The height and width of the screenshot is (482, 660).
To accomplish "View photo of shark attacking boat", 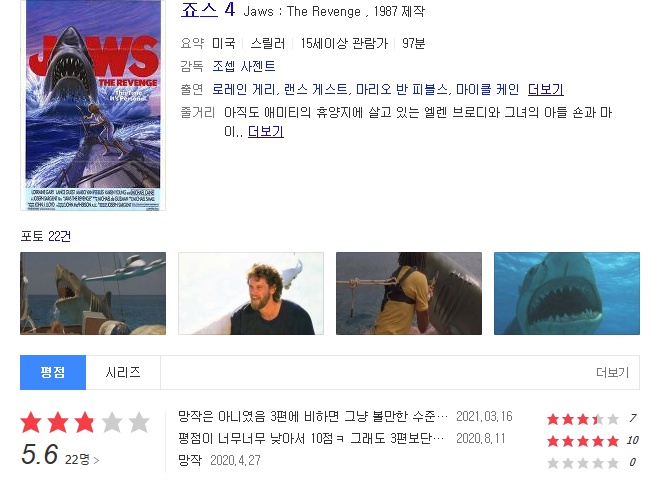I will pos(93,293).
